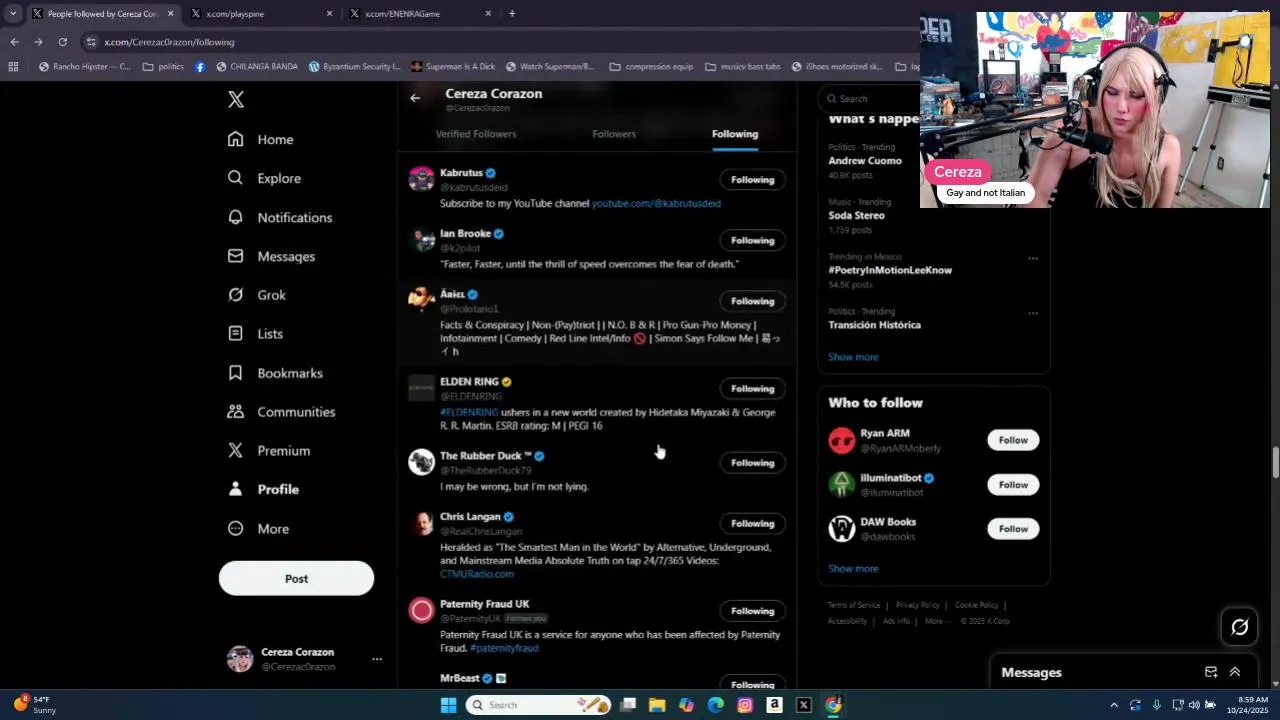Follow DAW Books
This screenshot has height=720, width=1280.
(1013, 529)
